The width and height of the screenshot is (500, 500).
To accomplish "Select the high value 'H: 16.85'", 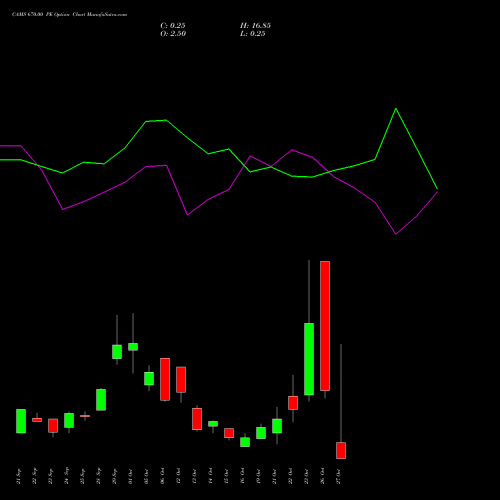I will point(255,26).
